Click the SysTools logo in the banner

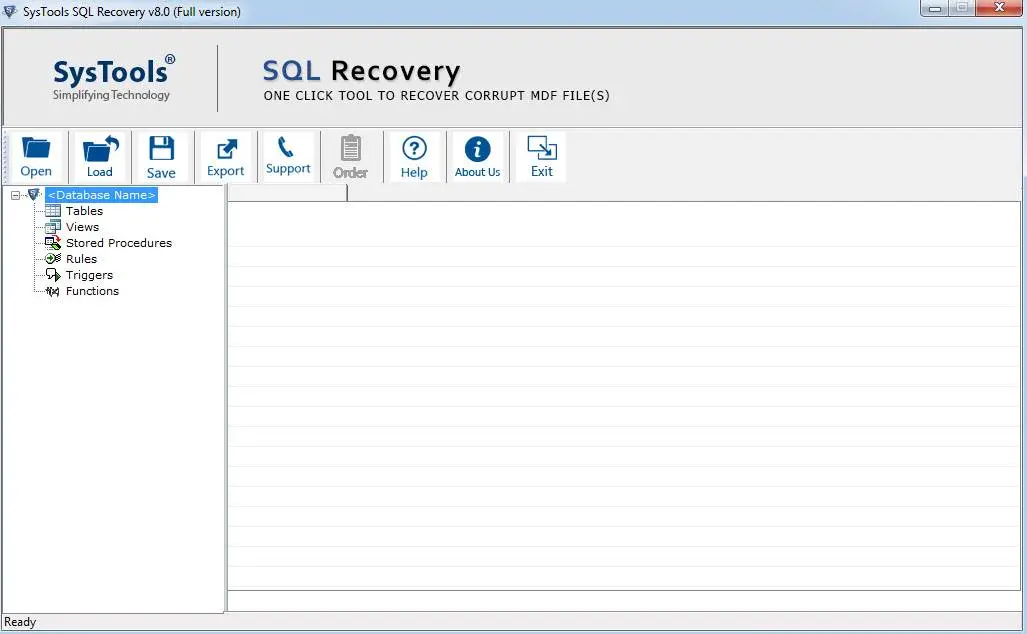(x=113, y=78)
